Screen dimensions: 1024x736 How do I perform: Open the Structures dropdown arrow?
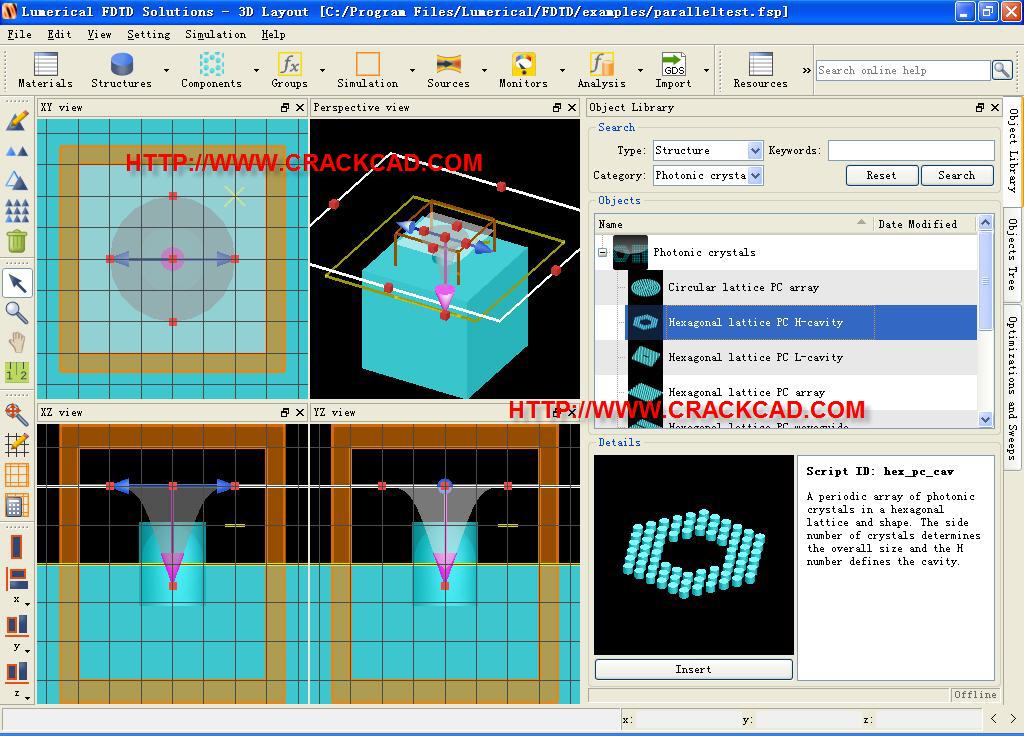[x=167, y=70]
